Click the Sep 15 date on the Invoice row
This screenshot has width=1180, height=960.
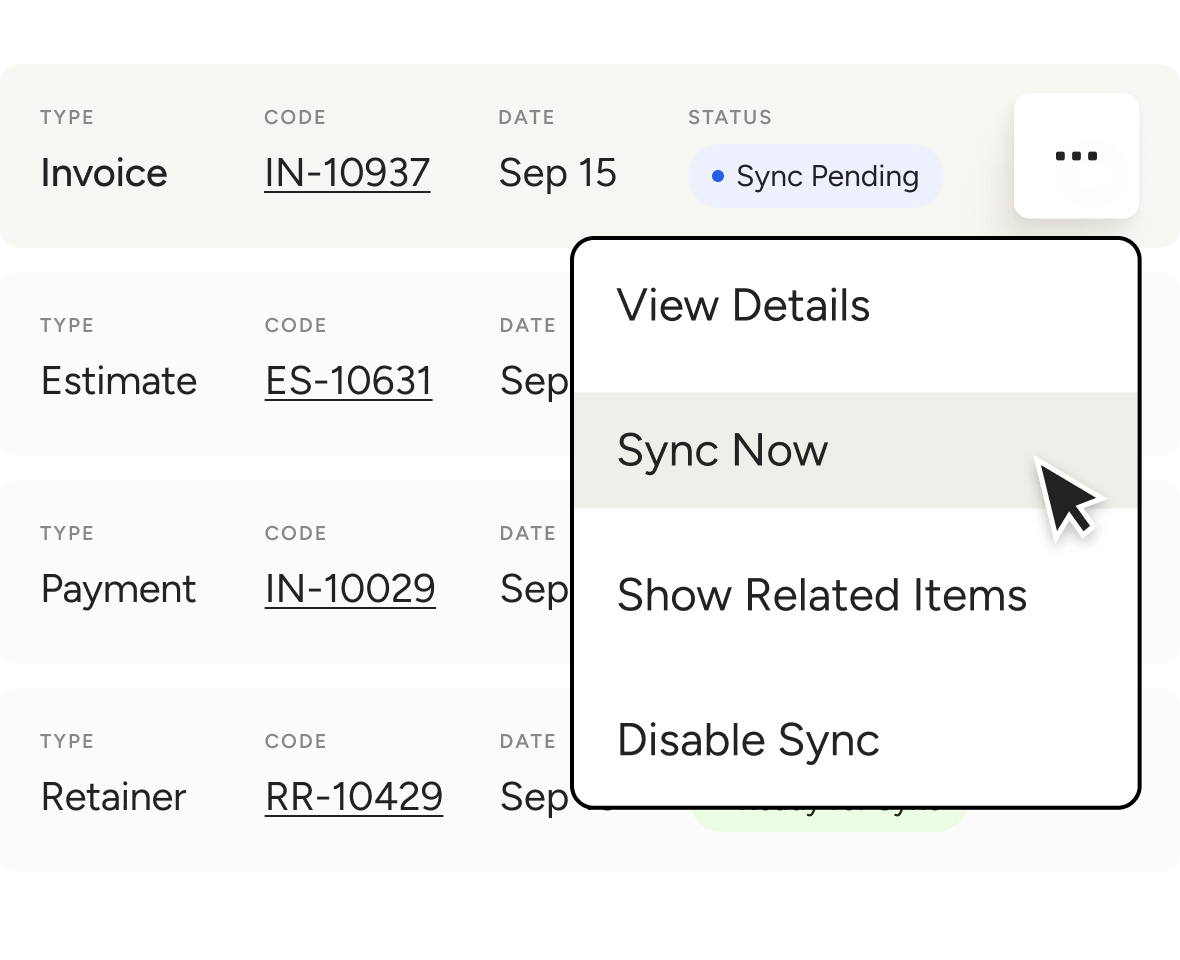pos(557,173)
